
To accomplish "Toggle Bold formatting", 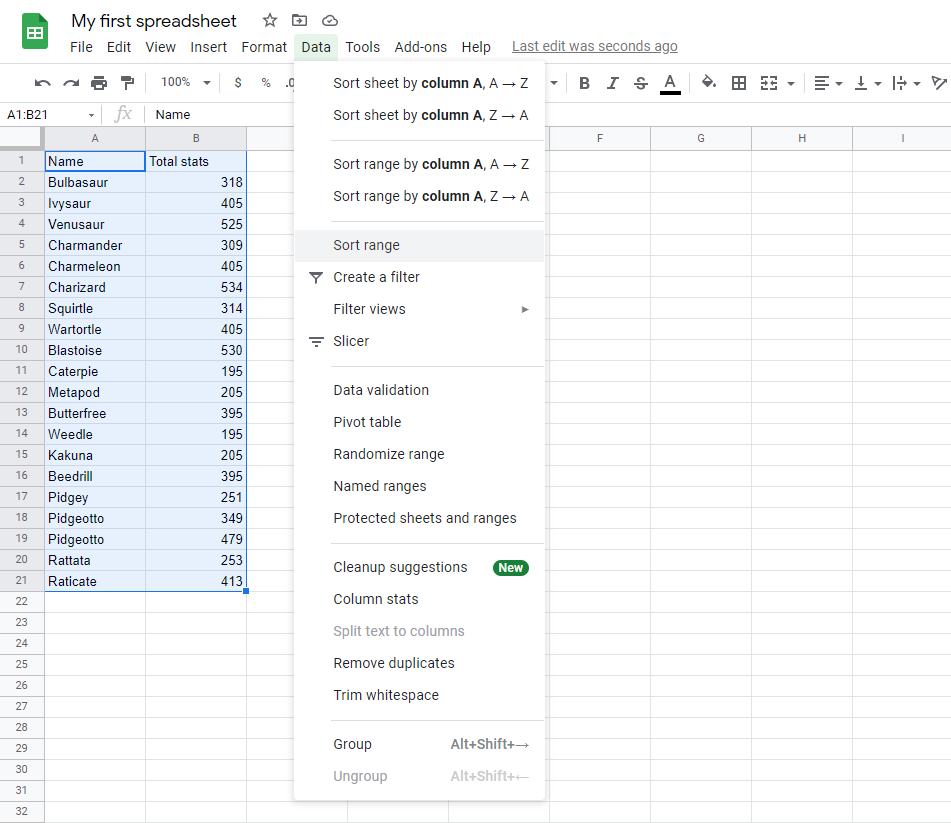I will point(585,83).
